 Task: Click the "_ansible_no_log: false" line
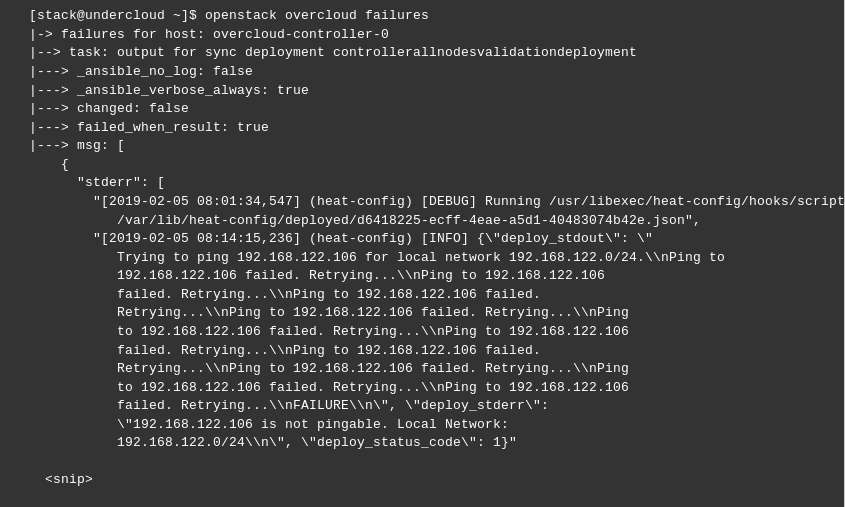pos(164,71)
